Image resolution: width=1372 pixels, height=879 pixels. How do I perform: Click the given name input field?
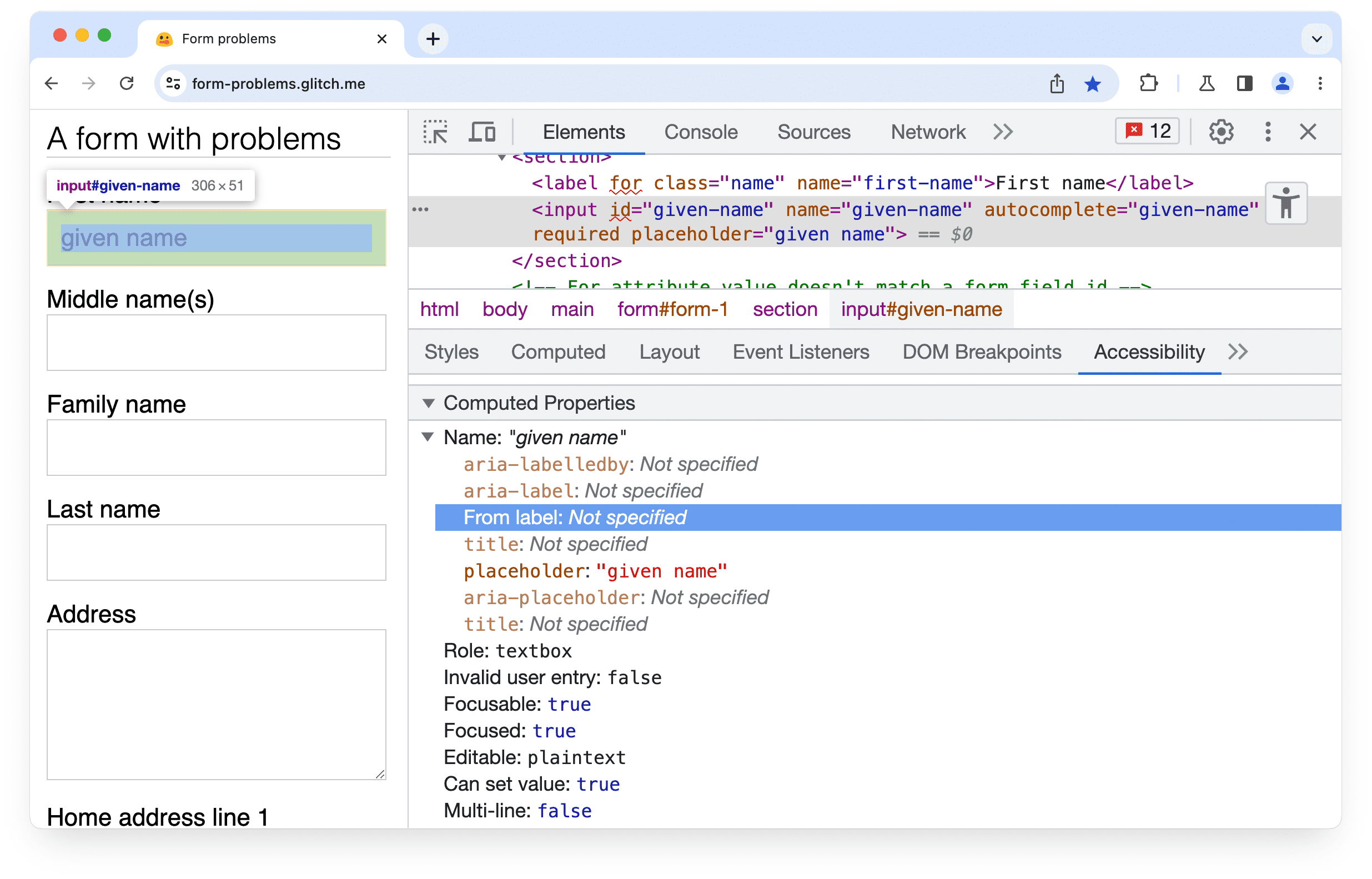(215, 237)
